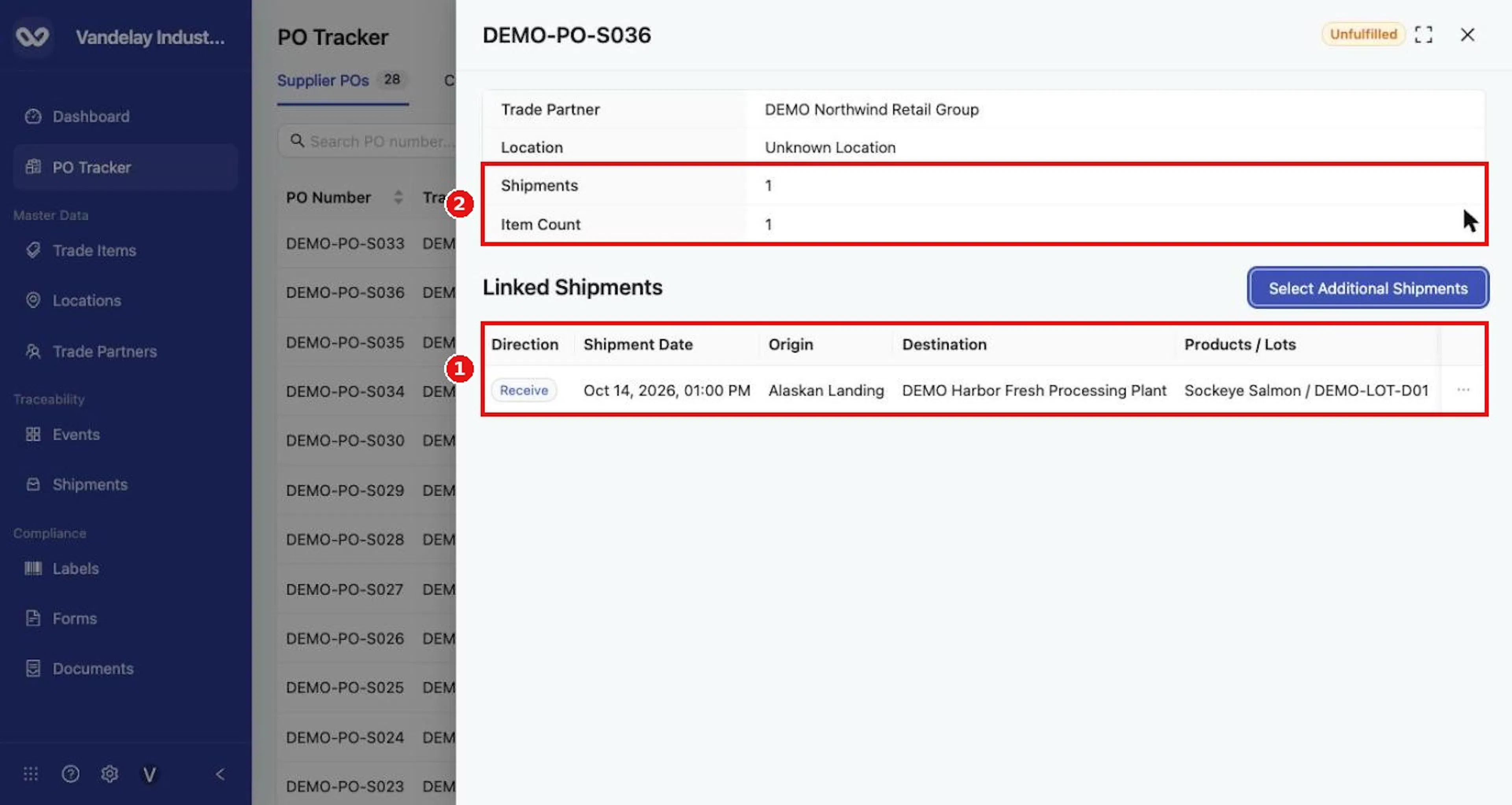The height and width of the screenshot is (805, 1512).
Task: Close the DEMO-PO-S036 detail panel
Action: click(1468, 35)
